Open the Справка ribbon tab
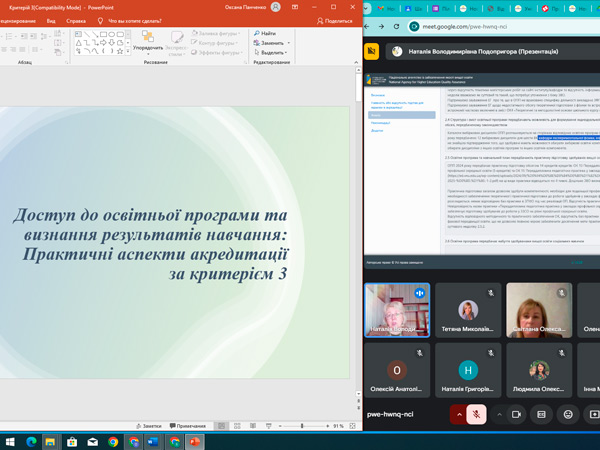The width and height of the screenshot is (600, 450). coord(75,19)
